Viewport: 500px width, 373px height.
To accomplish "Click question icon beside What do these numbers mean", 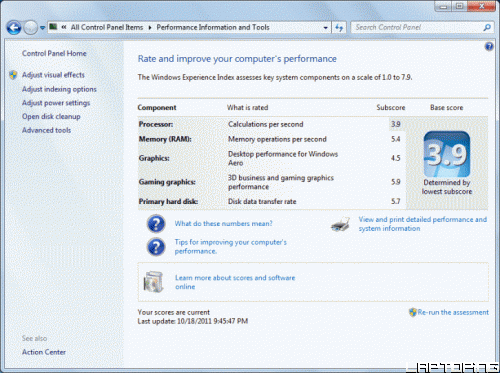I will 156,224.
